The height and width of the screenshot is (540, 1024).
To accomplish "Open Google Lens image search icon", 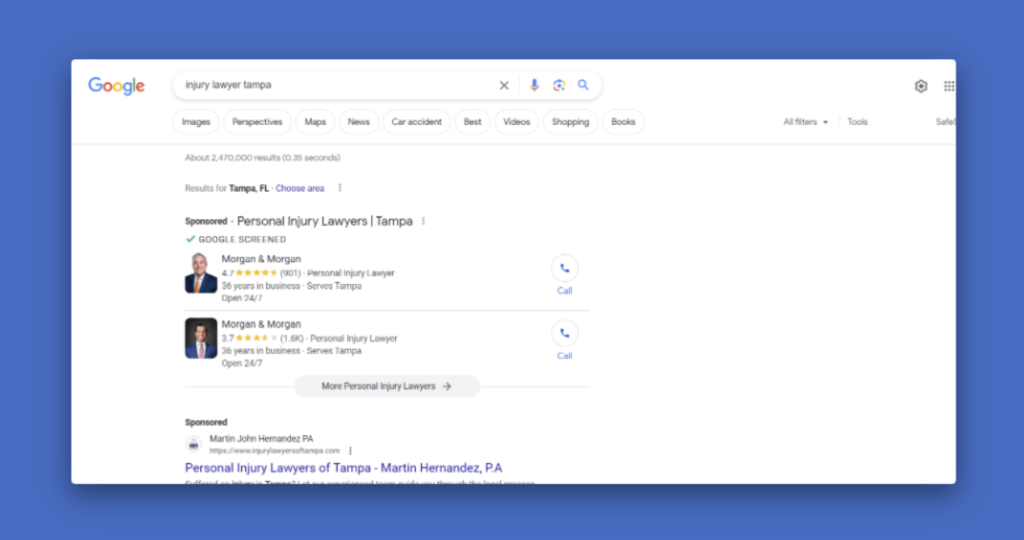I will tap(558, 86).
